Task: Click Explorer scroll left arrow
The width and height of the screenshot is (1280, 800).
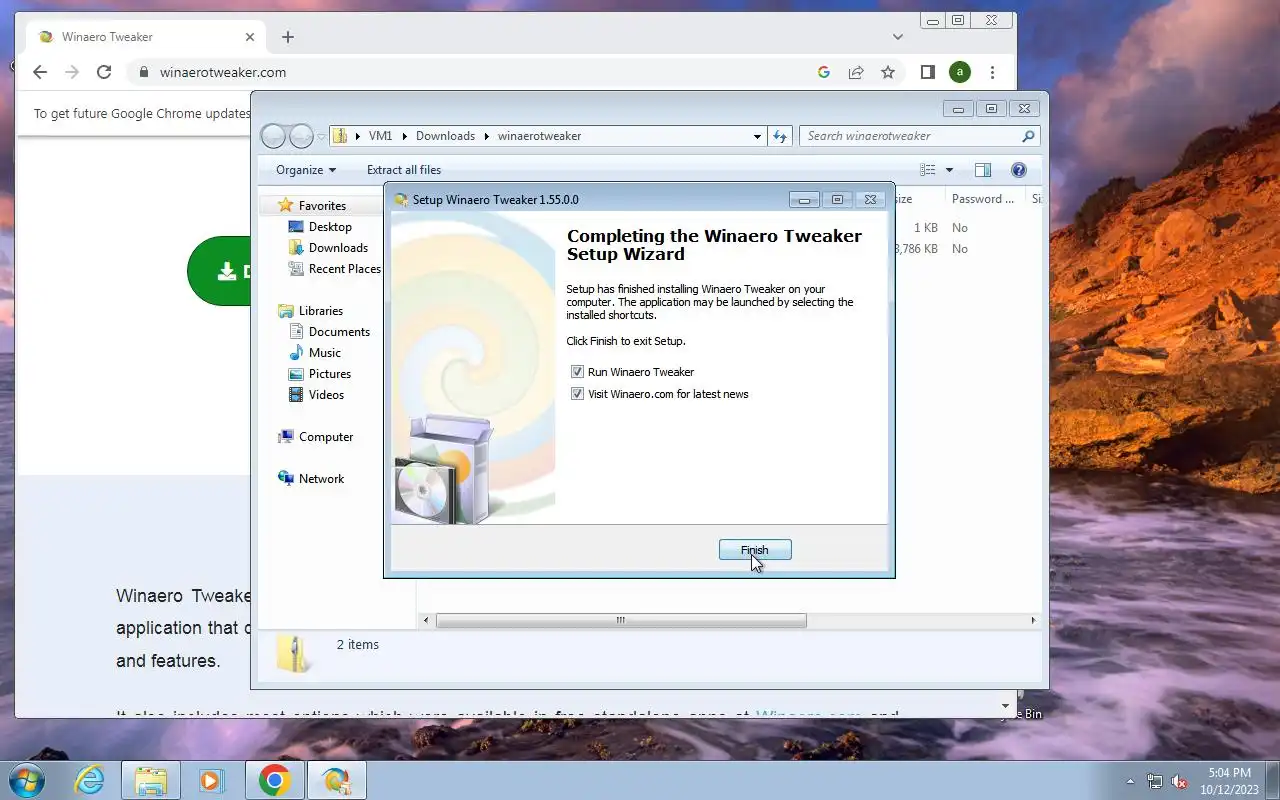Action: coord(427,621)
